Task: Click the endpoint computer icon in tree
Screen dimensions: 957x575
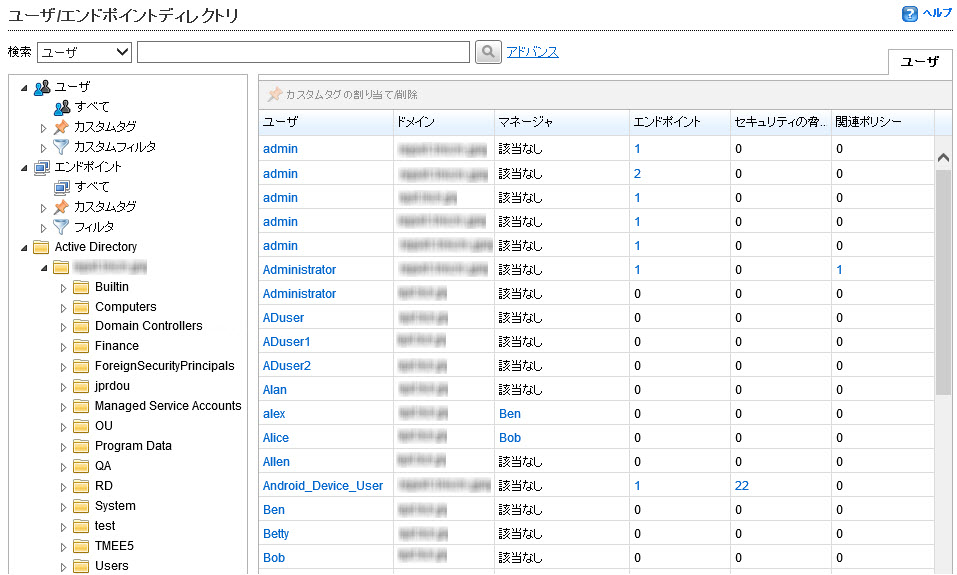Action: (x=41, y=167)
